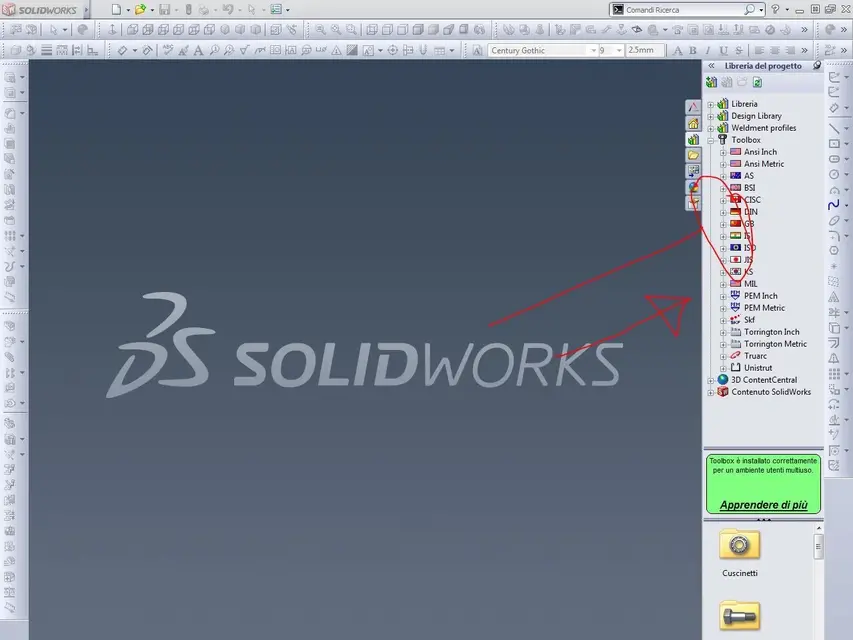Viewport: 853px width, 640px height.
Task: Click the Cuscinetti folder thumbnail
Action: (739, 545)
